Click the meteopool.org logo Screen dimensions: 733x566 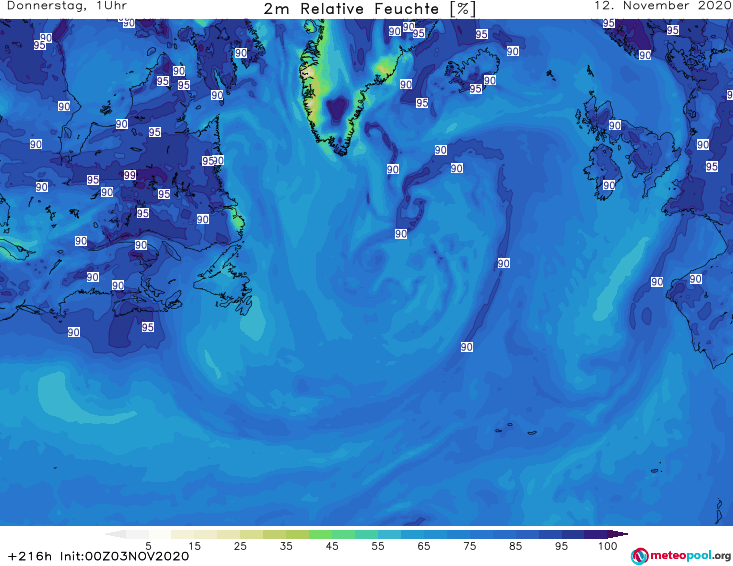tap(681, 556)
